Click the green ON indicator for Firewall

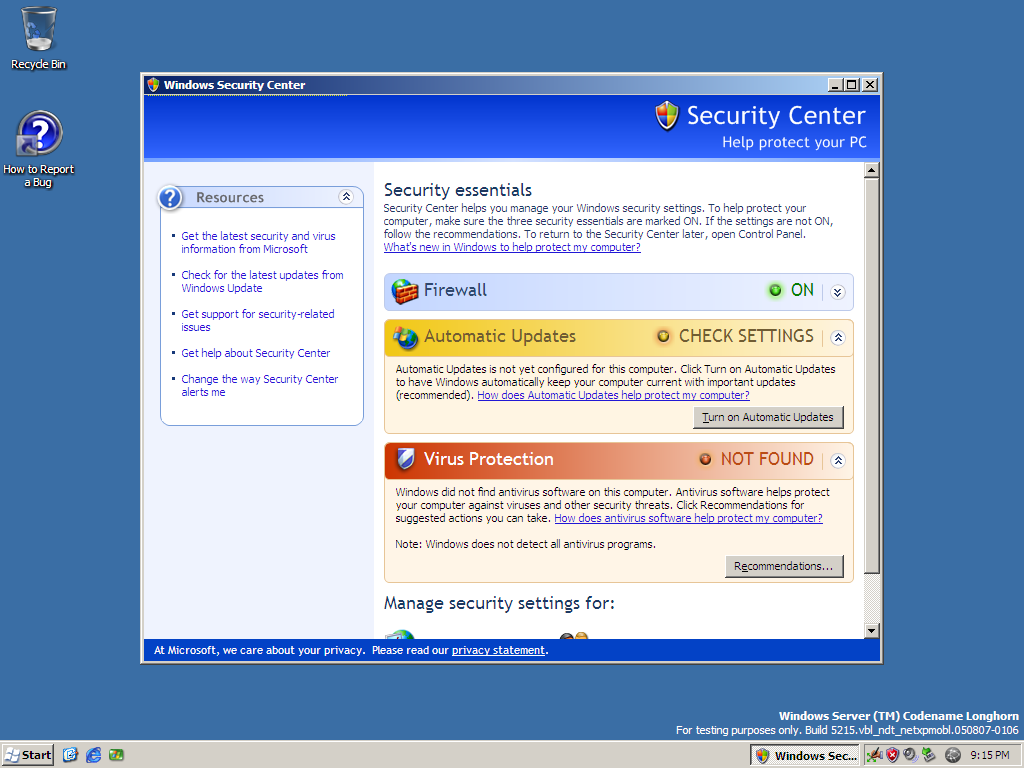775,291
